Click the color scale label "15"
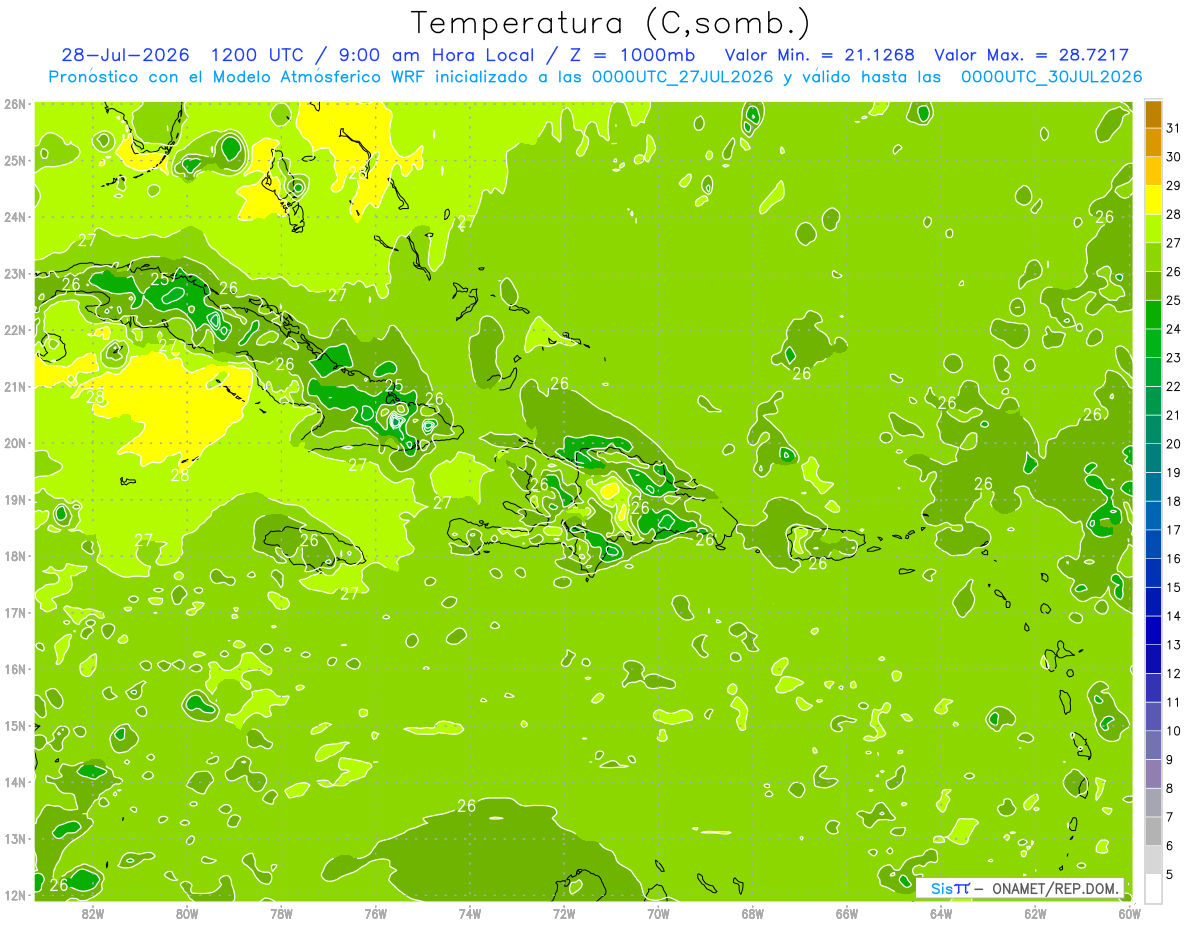The width and height of the screenshot is (1200, 927). 1173,588
